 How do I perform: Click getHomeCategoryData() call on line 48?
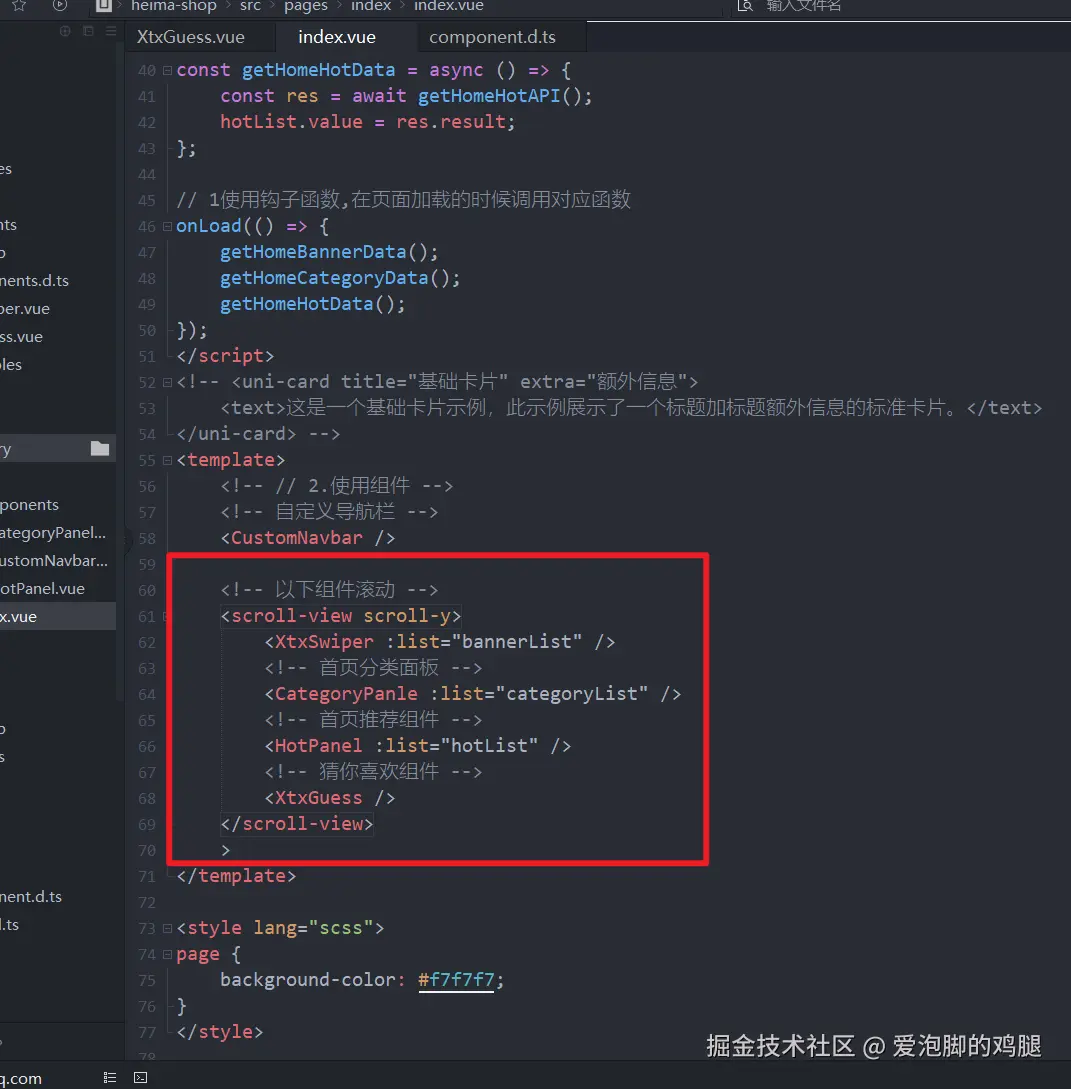coord(340,279)
